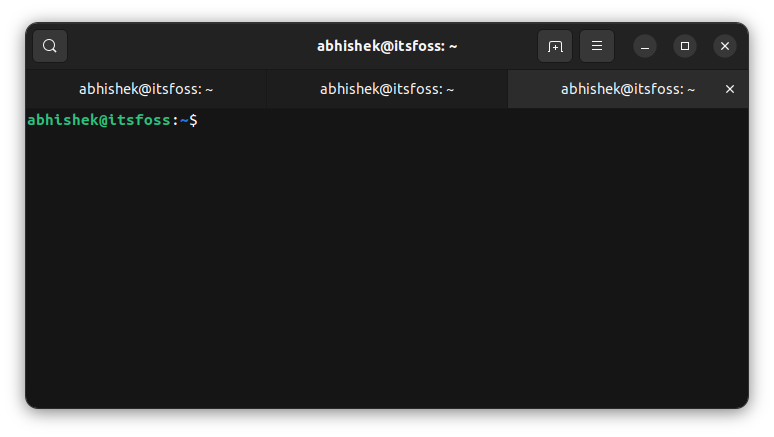Open the terminal search button
The height and width of the screenshot is (437, 774).
coord(50,46)
